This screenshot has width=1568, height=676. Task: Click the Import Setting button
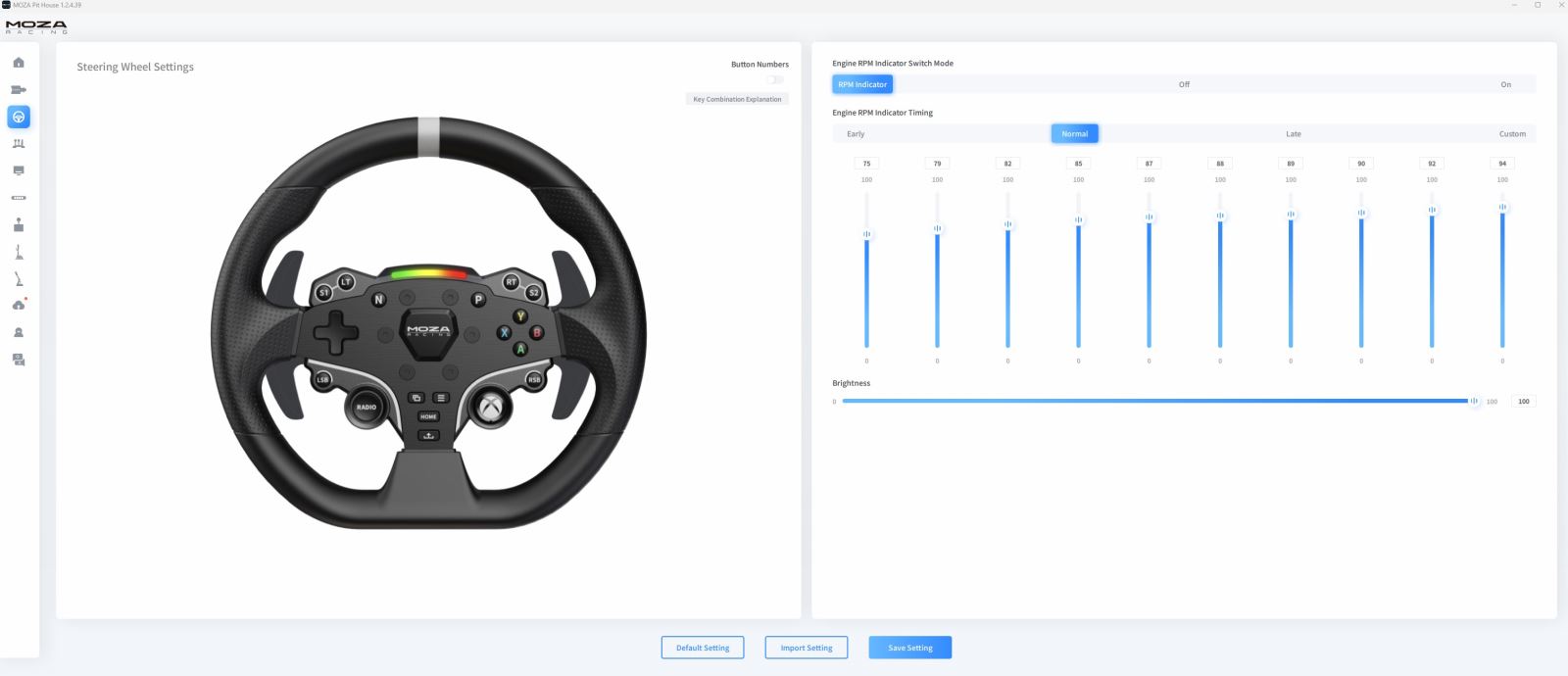807,648
